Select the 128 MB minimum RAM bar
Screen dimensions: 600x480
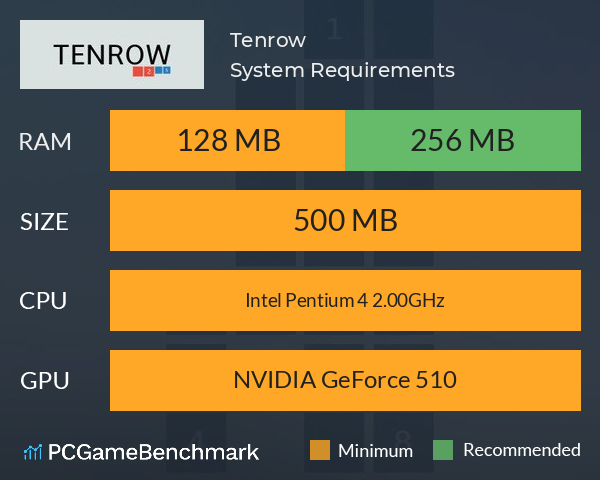tap(227, 140)
